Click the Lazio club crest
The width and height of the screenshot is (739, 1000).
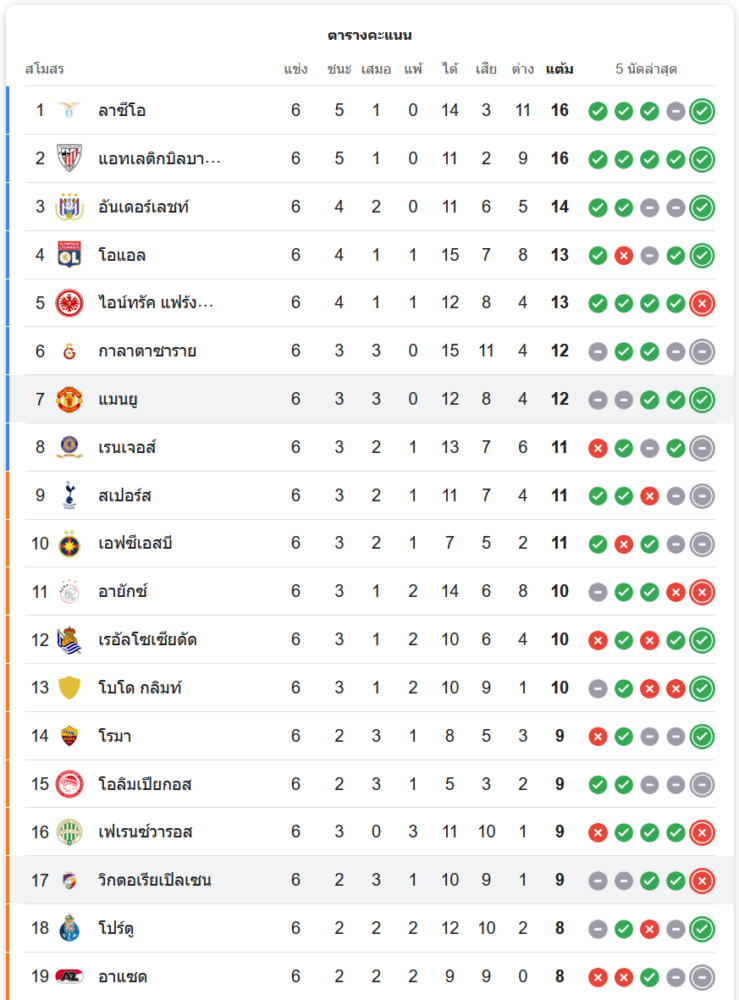[x=69, y=110]
